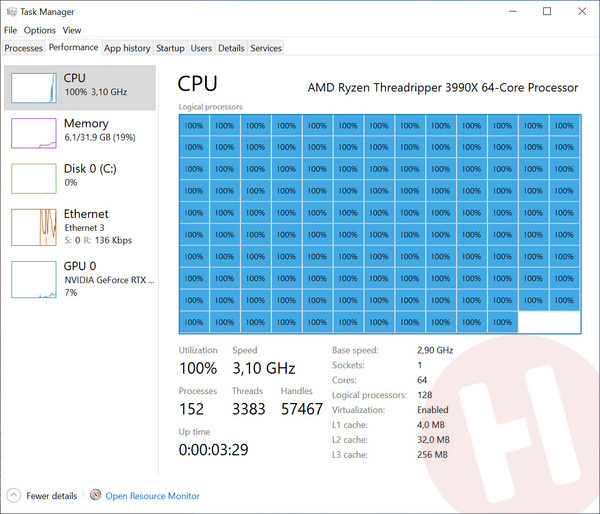The image size is (600, 514).
Task: Click the Task Manager app icon in title bar
Action: click(11, 12)
